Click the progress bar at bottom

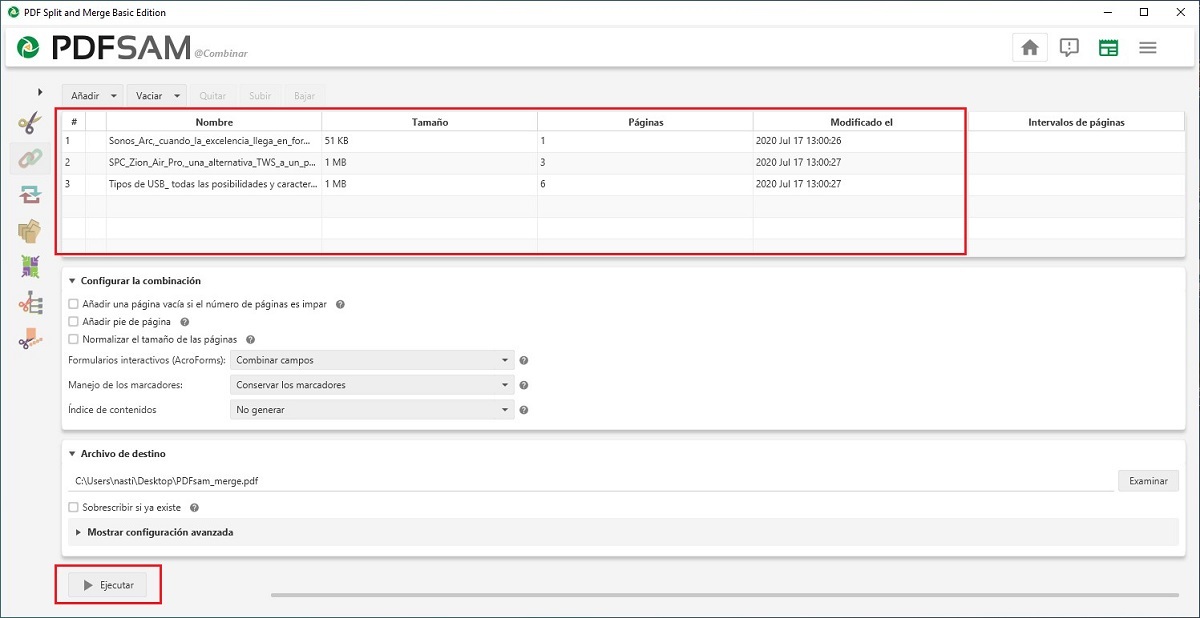[727, 595]
